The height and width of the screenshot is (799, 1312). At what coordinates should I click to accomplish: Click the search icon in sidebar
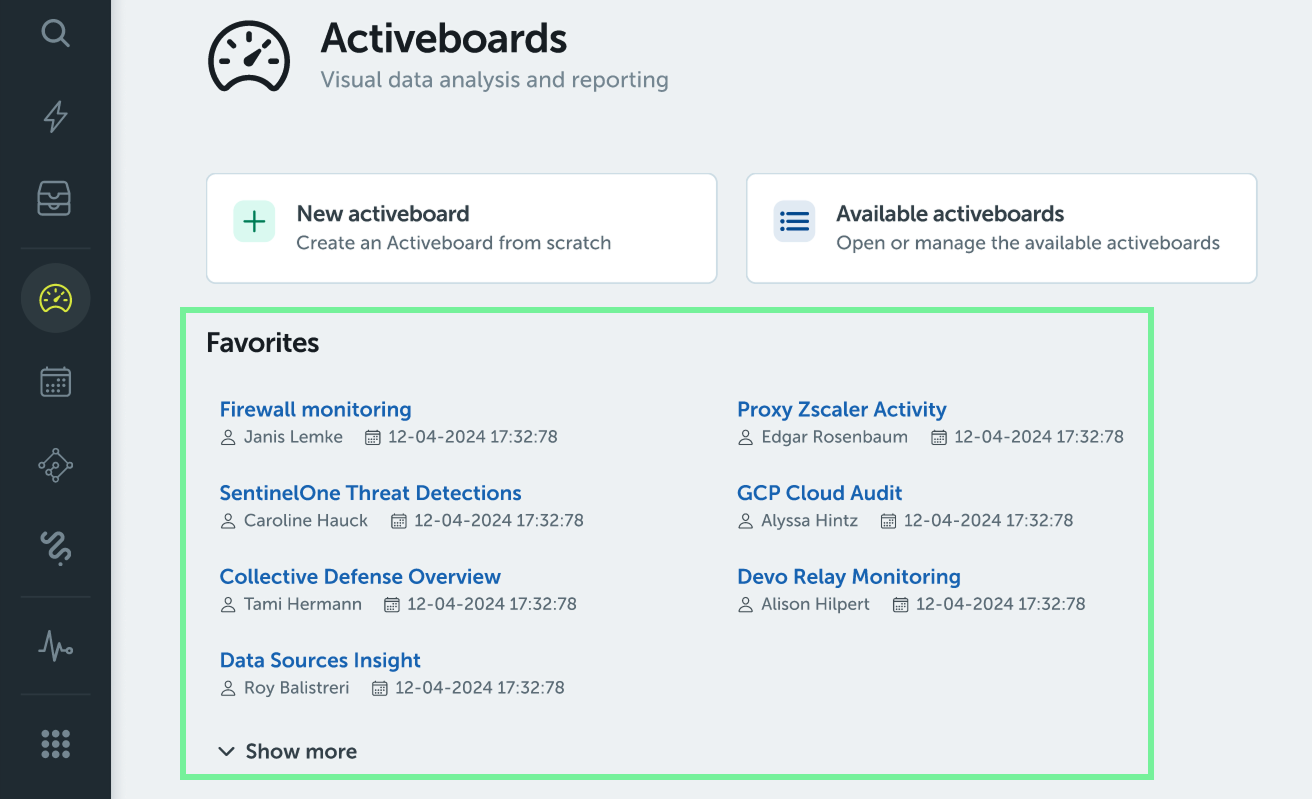(x=55, y=34)
